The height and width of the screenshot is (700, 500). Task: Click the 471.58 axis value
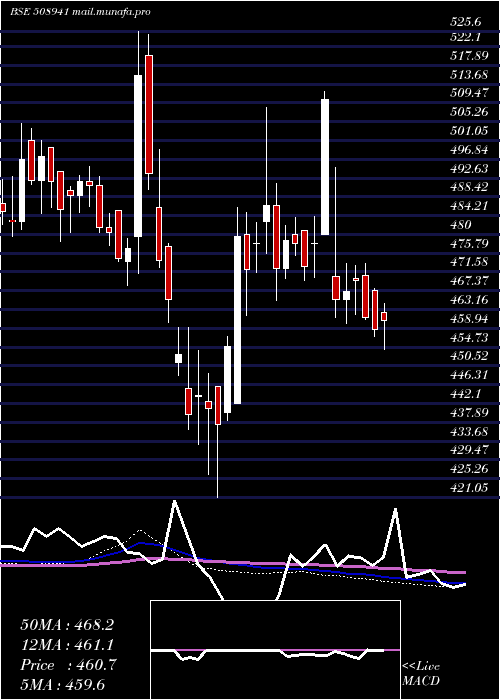[x=469, y=262]
